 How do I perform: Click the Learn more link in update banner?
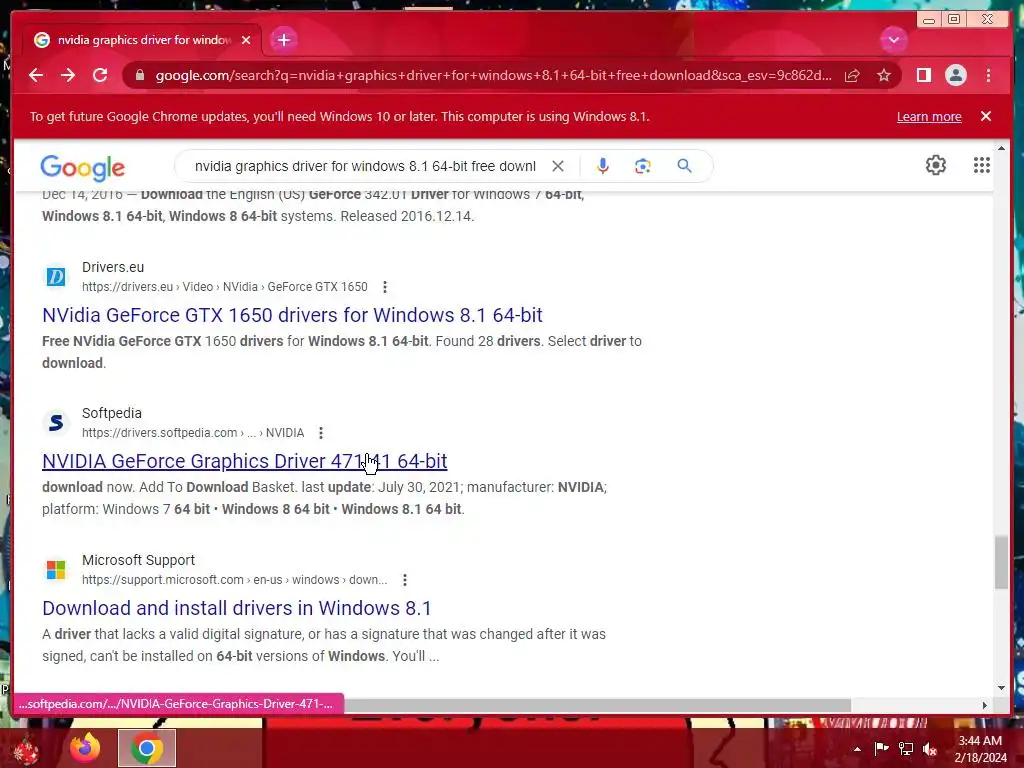929,116
